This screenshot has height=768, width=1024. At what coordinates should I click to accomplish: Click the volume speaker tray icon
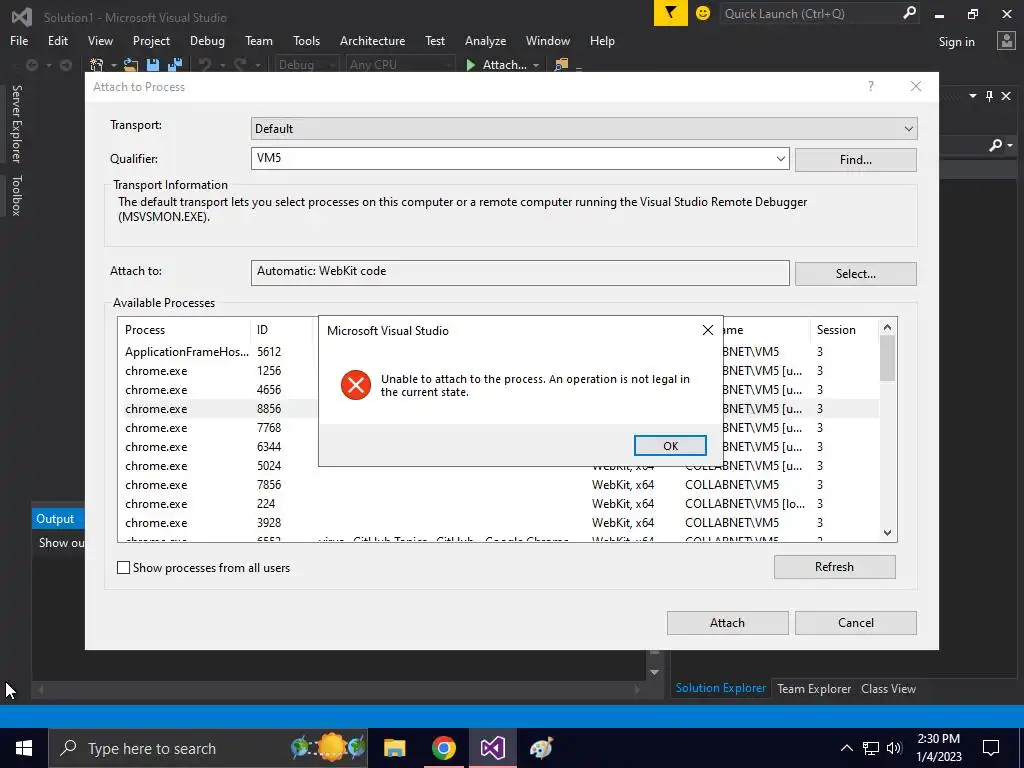pyautogui.click(x=894, y=748)
